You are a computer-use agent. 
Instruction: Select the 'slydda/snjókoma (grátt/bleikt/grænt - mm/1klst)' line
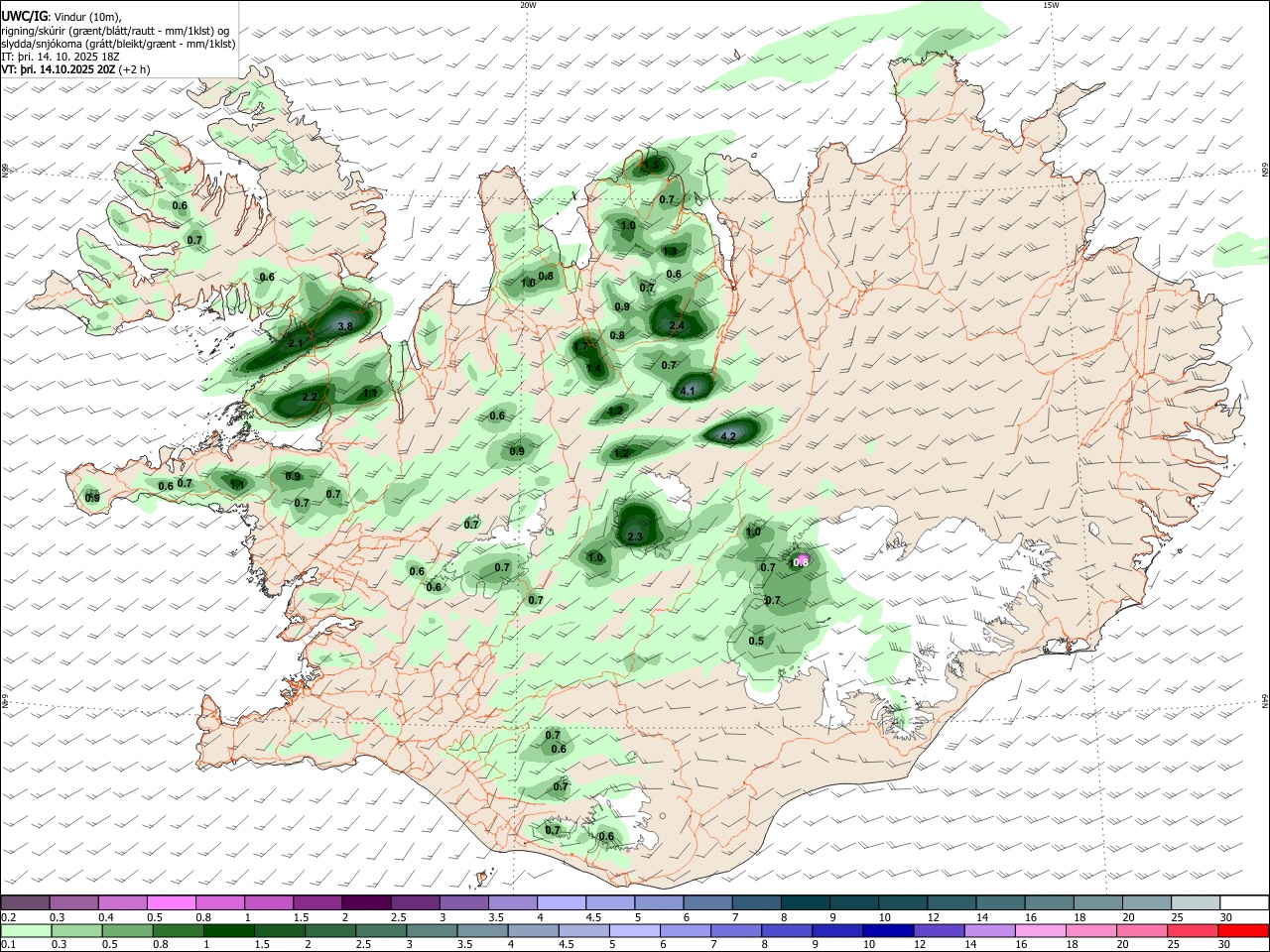[118, 44]
